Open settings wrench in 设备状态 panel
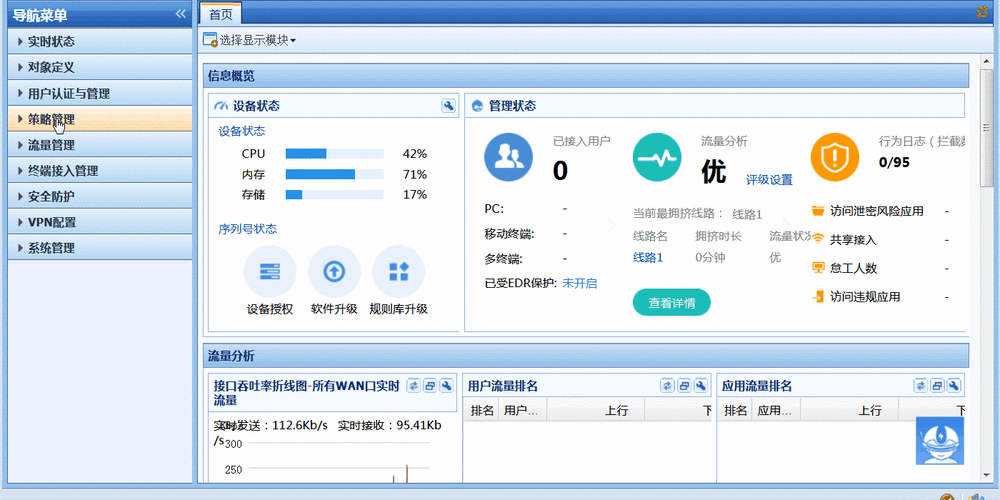This screenshot has height=500, width=1000. 449,106
